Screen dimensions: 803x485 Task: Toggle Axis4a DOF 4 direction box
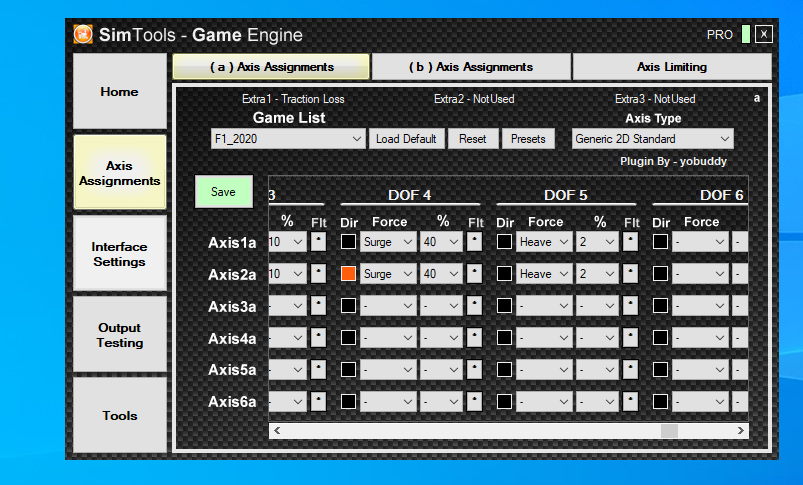[348, 338]
